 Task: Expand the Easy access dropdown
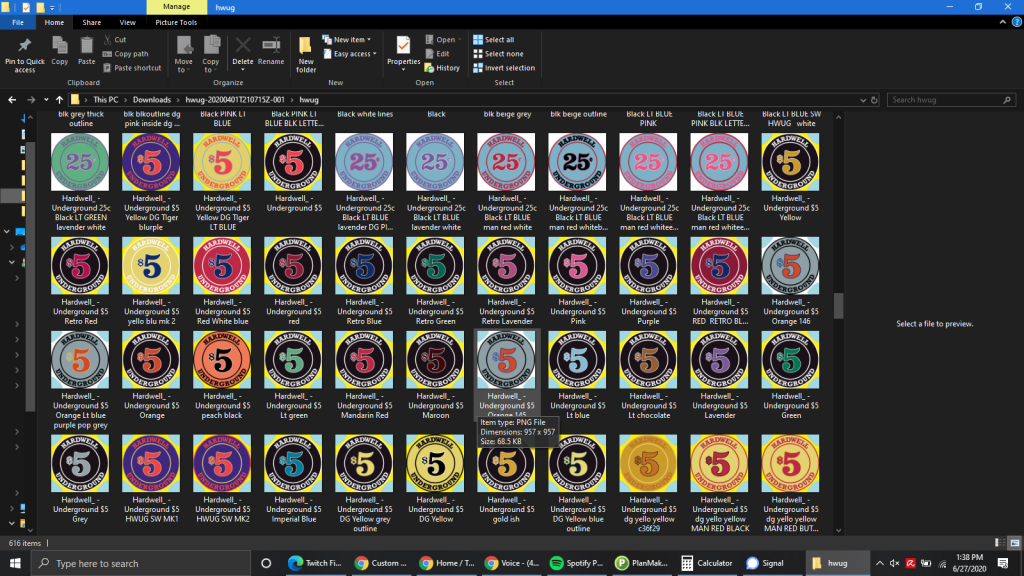point(351,54)
